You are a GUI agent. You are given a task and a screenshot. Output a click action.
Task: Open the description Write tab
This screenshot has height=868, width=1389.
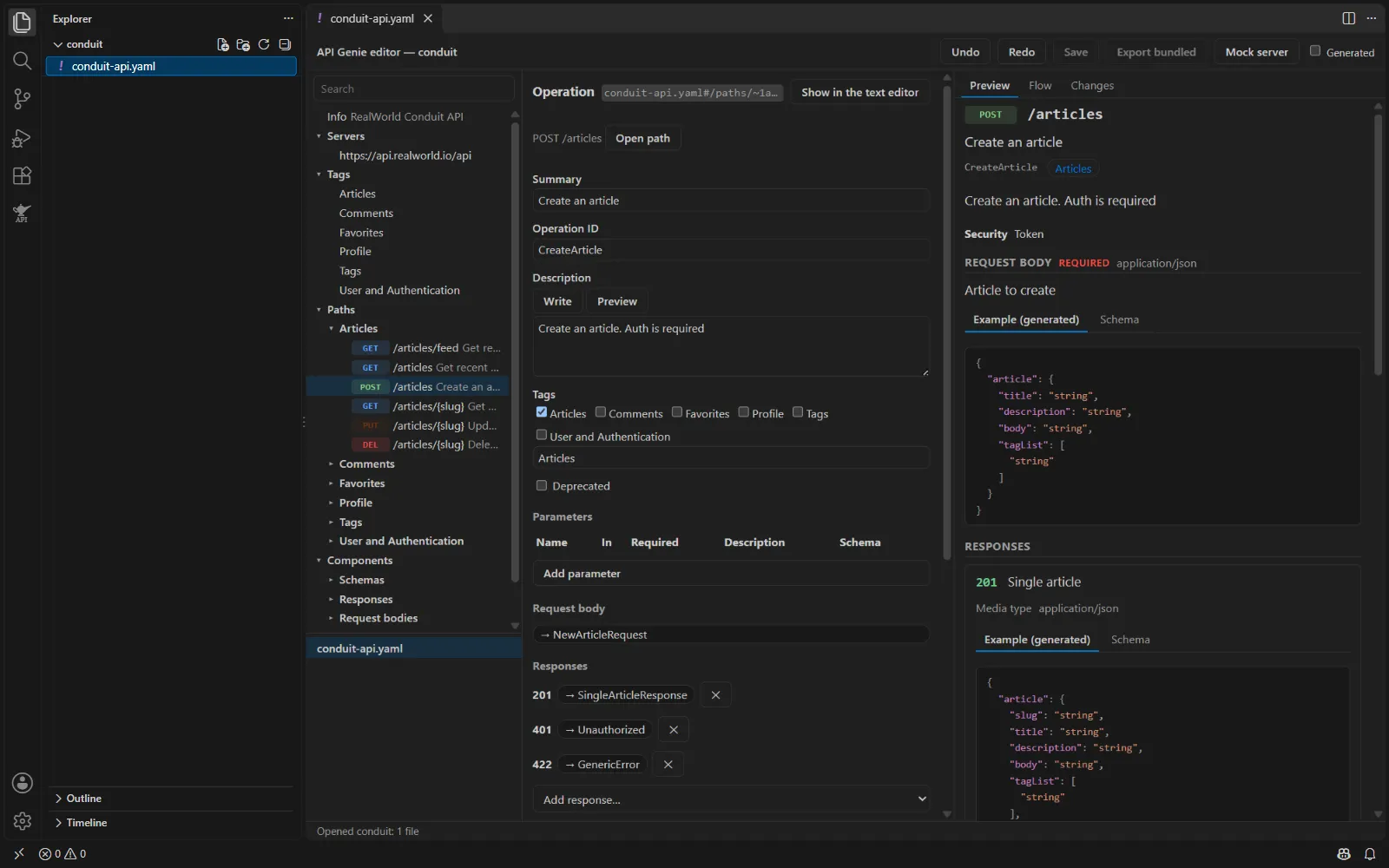point(557,301)
